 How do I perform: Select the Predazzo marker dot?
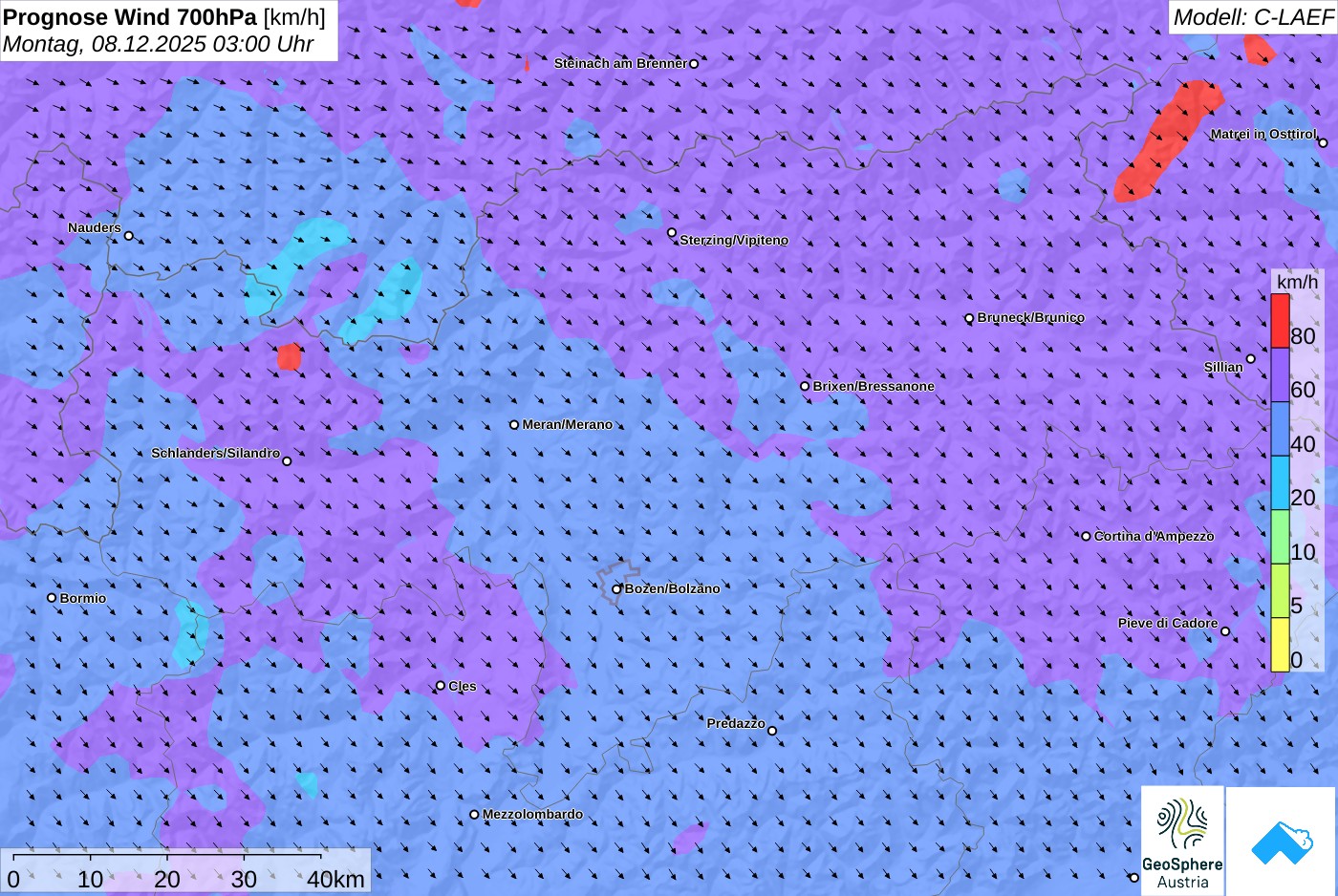pyautogui.click(x=772, y=731)
